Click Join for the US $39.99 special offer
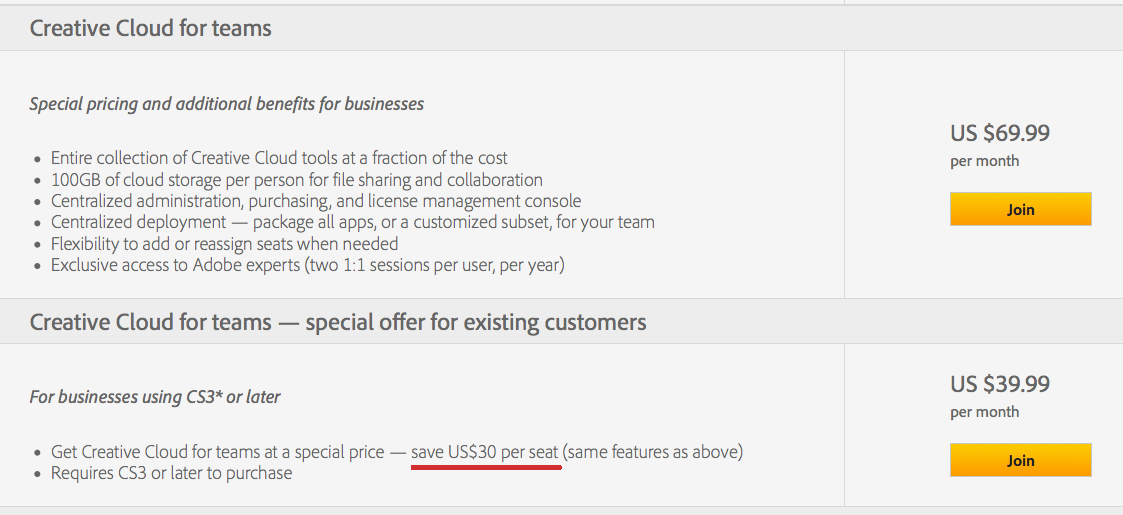1123x515 pixels. pyautogui.click(x=1021, y=460)
